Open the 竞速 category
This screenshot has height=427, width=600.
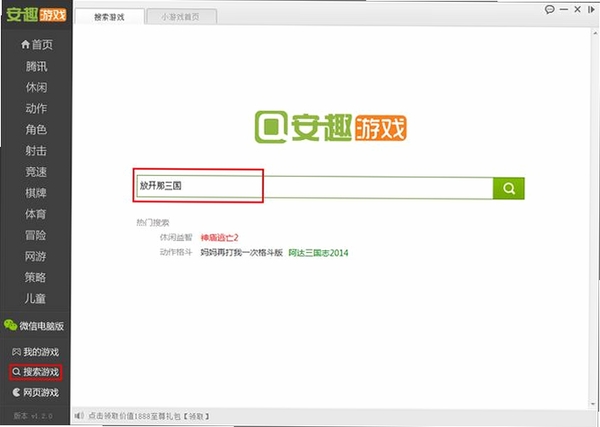point(36,171)
